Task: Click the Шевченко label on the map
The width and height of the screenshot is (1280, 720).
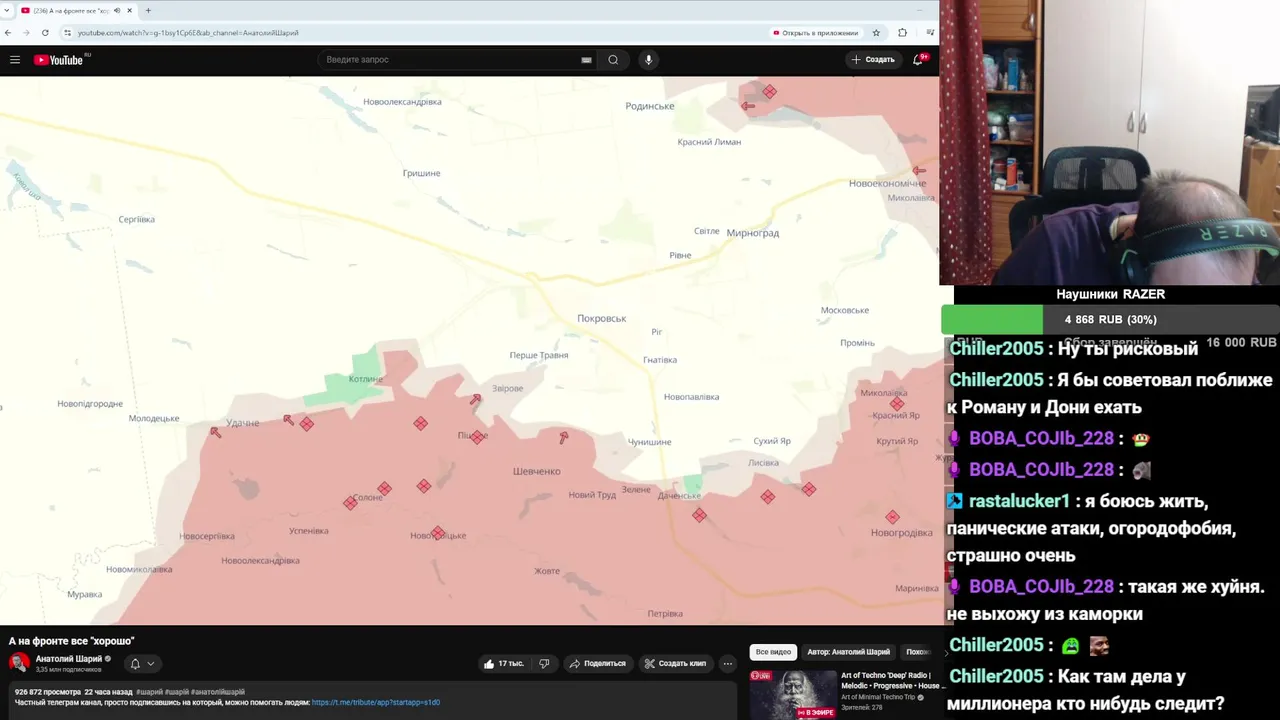Action: 536,471
